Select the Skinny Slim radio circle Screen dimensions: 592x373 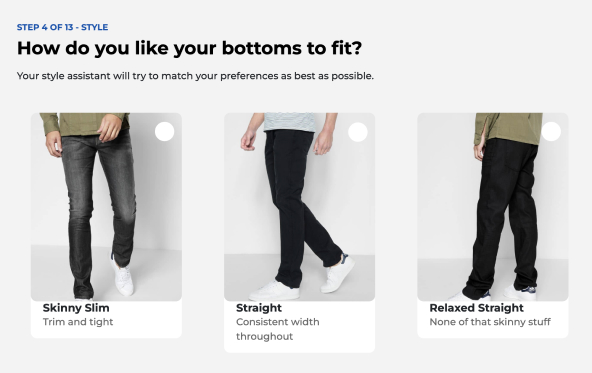point(165,131)
